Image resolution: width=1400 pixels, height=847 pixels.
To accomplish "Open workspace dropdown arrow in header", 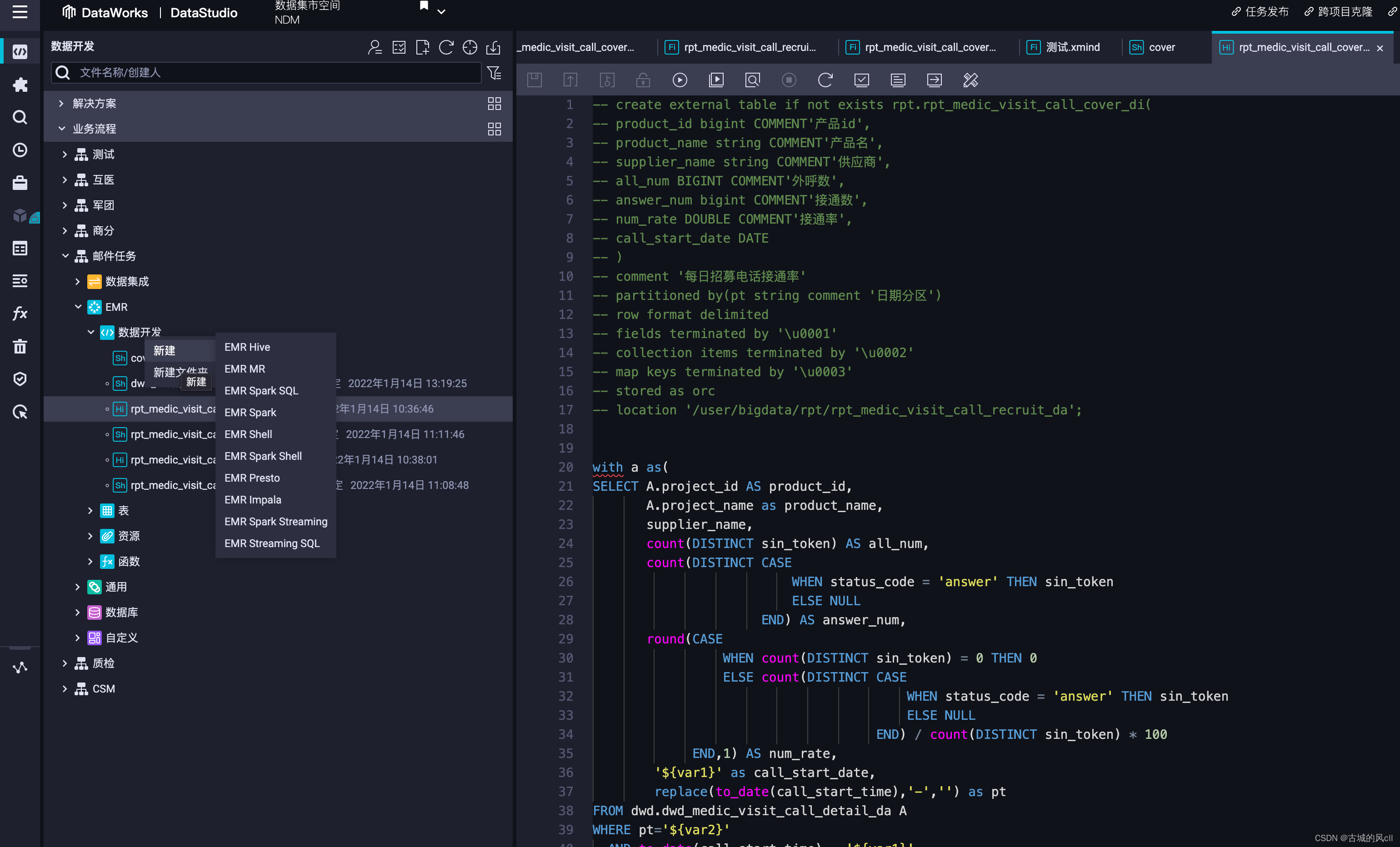I will click(x=441, y=12).
